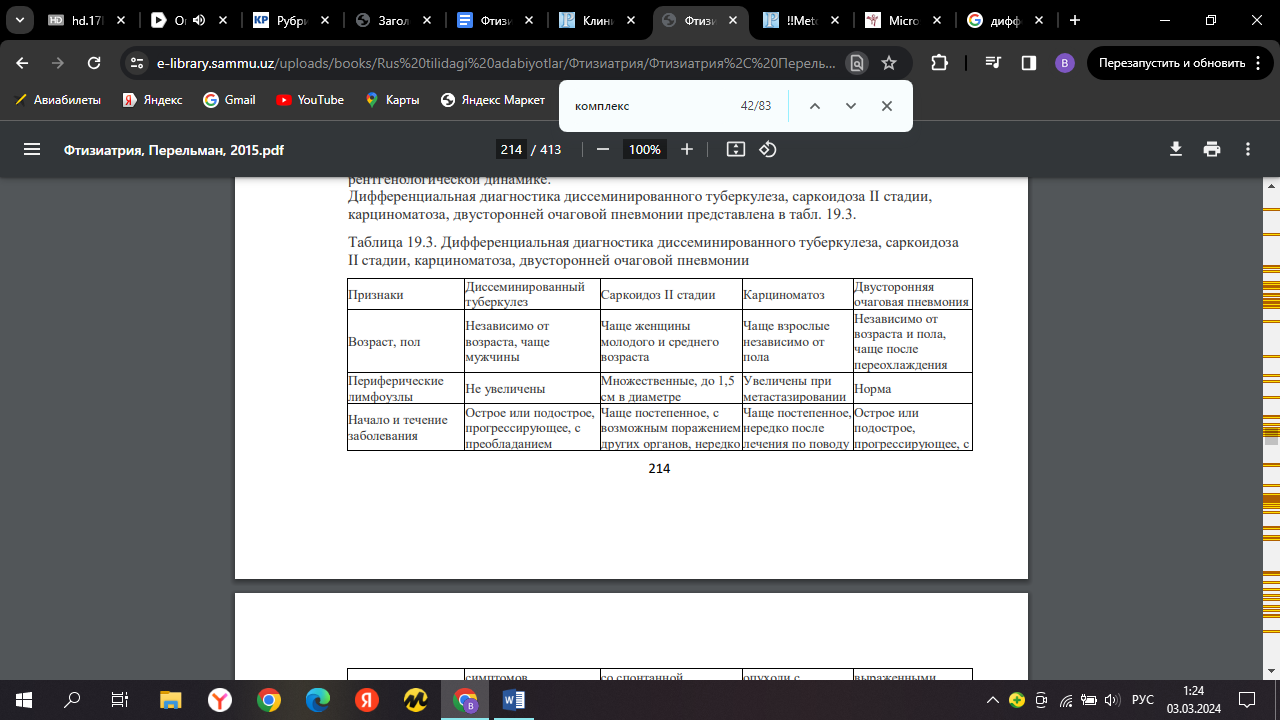The height and width of the screenshot is (720, 1280).
Task: Open the notification center
Action: [x=1247, y=700]
